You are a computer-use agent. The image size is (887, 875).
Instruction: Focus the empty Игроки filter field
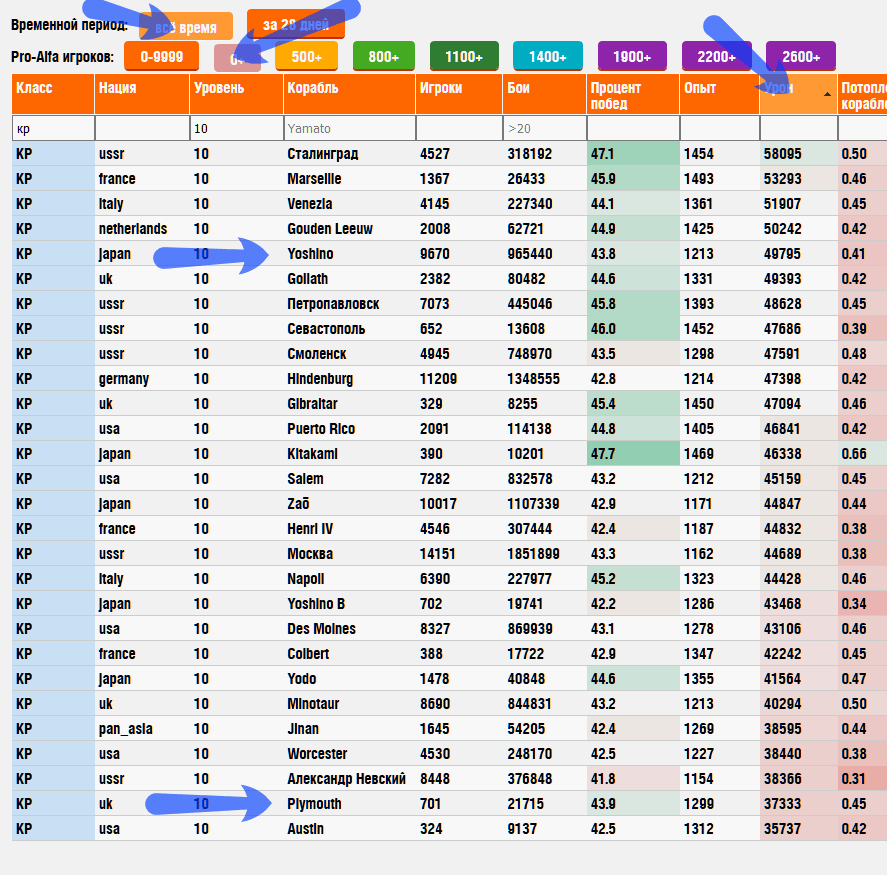(x=459, y=128)
